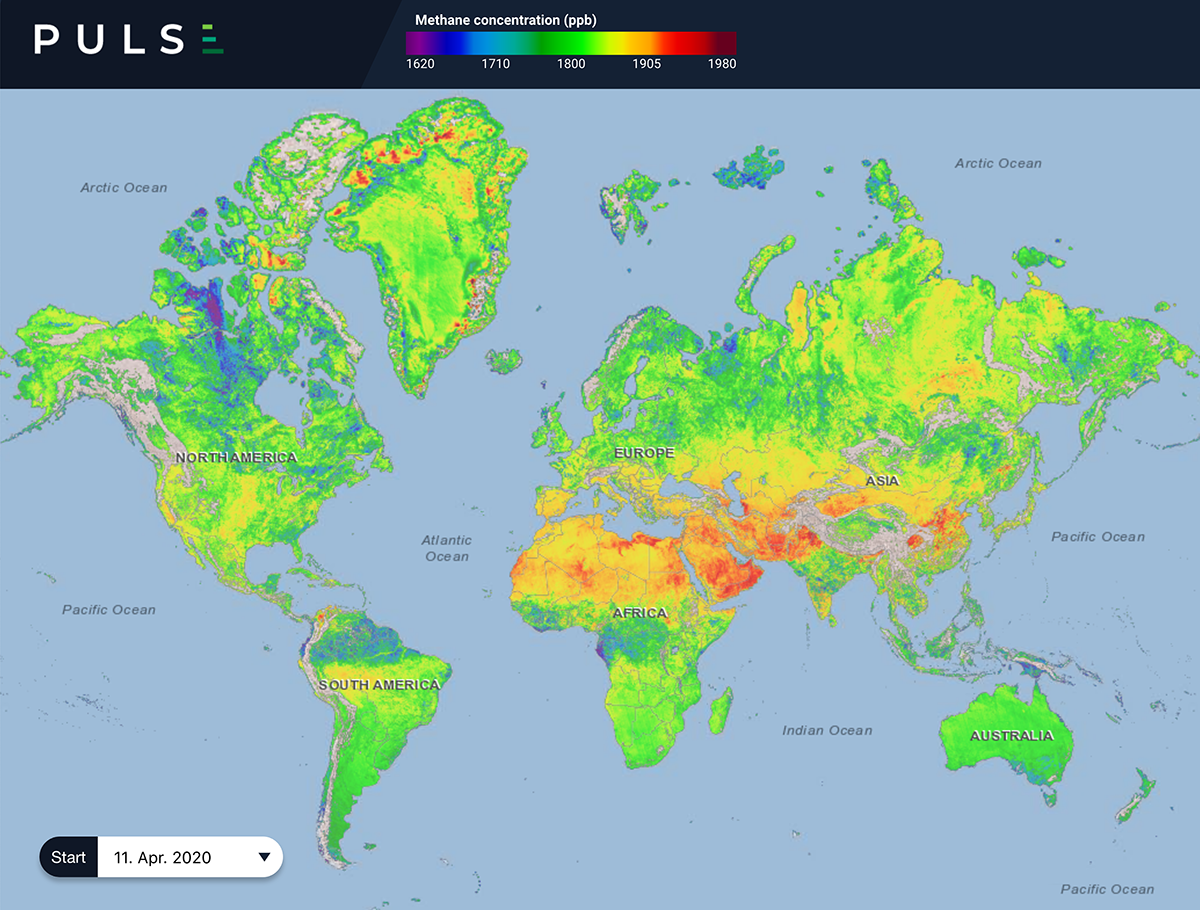Click the methane concentration color gradient bar
Image resolution: width=1200 pixels, height=910 pixels.
571,42
